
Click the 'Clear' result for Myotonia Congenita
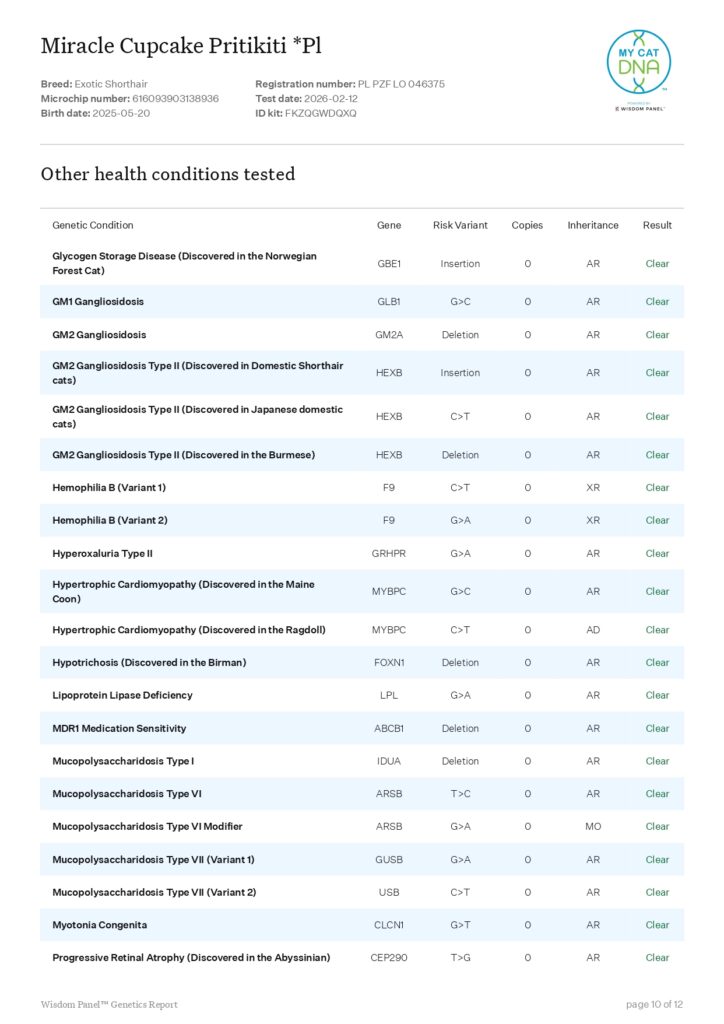pyautogui.click(x=657, y=925)
